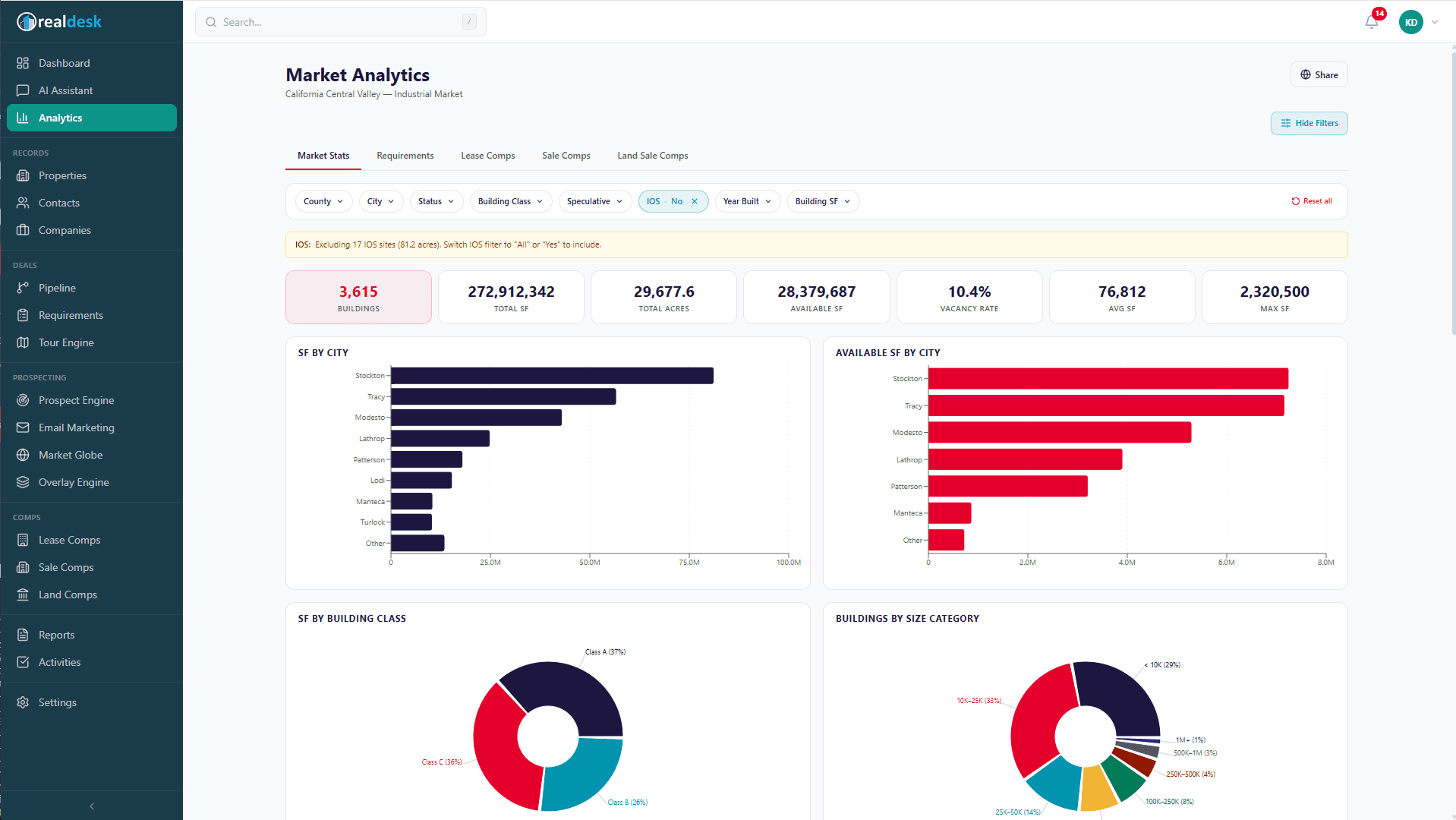The height and width of the screenshot is (820, 1456).
Task: Select the Buildings stat card
Action: (358, 298)
